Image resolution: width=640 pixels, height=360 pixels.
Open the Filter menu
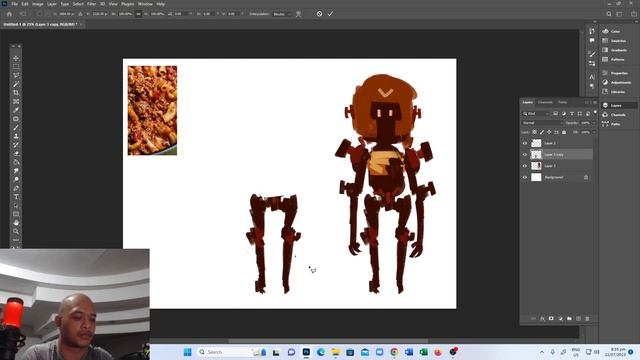pos(91,4)
